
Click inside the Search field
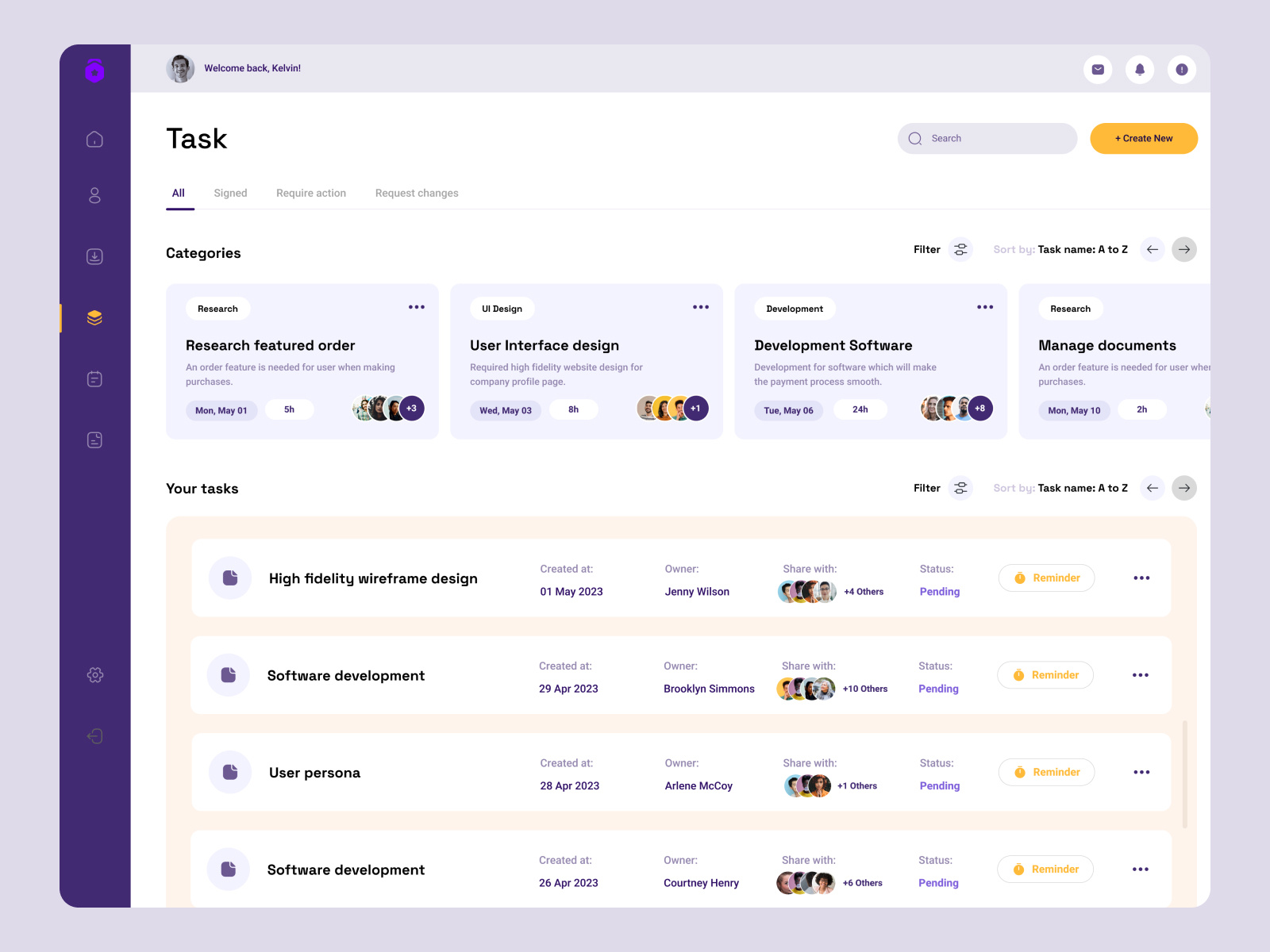[x=987, y=138]
